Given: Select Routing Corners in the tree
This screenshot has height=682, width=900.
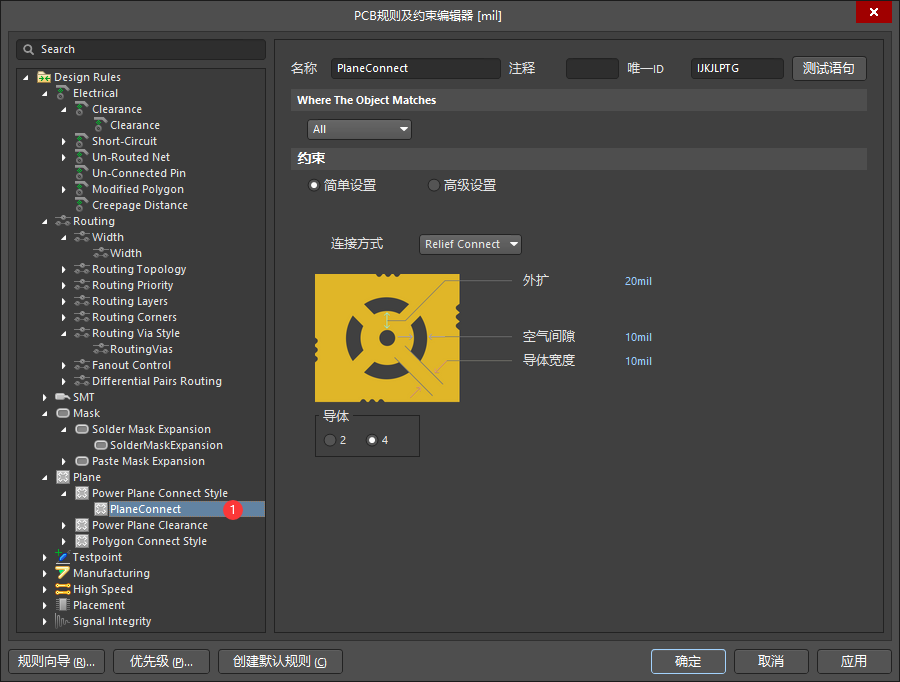Looking at the screenshot, I should (x=134, y=317).
